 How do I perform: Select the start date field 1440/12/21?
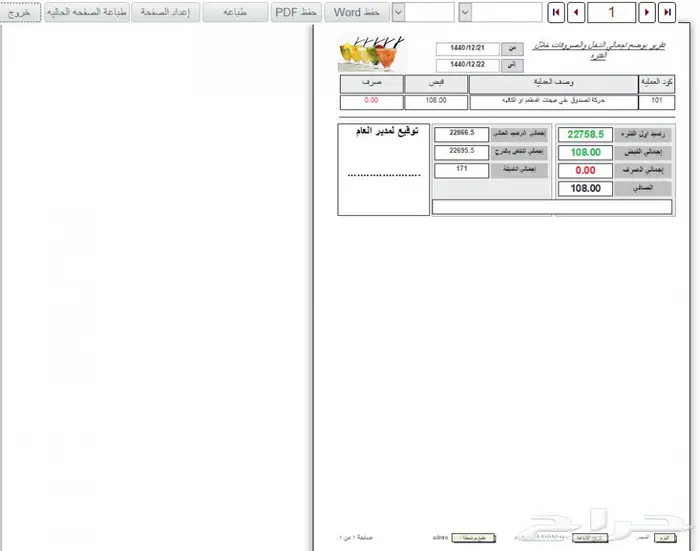[x=467, y=48]
